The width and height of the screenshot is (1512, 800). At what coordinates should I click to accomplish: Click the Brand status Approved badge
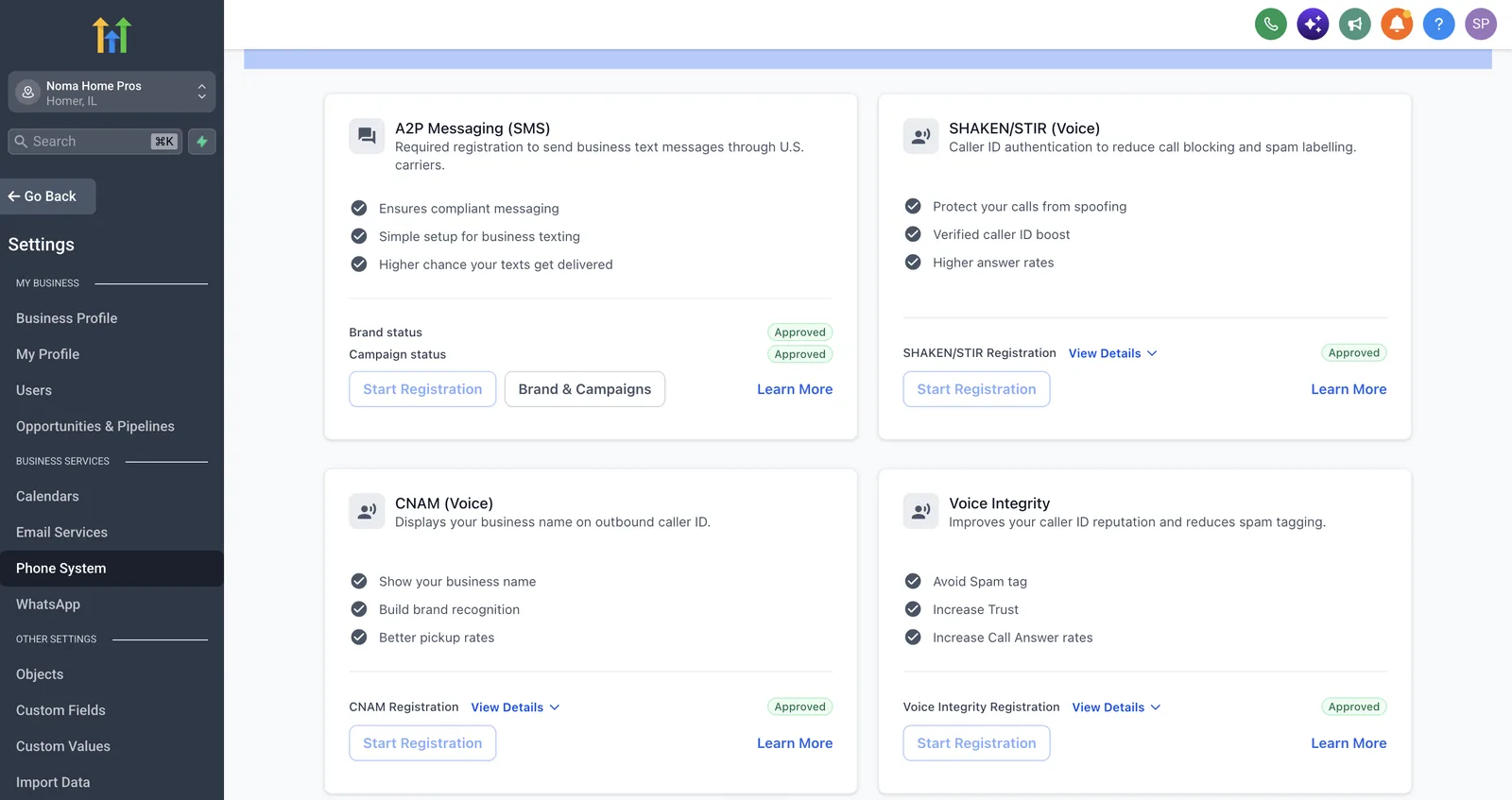[x=800, y=332]
